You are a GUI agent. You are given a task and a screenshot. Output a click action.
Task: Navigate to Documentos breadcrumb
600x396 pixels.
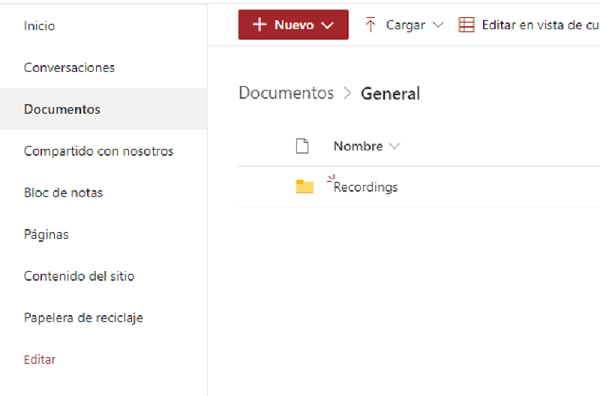tap(286, 93)
